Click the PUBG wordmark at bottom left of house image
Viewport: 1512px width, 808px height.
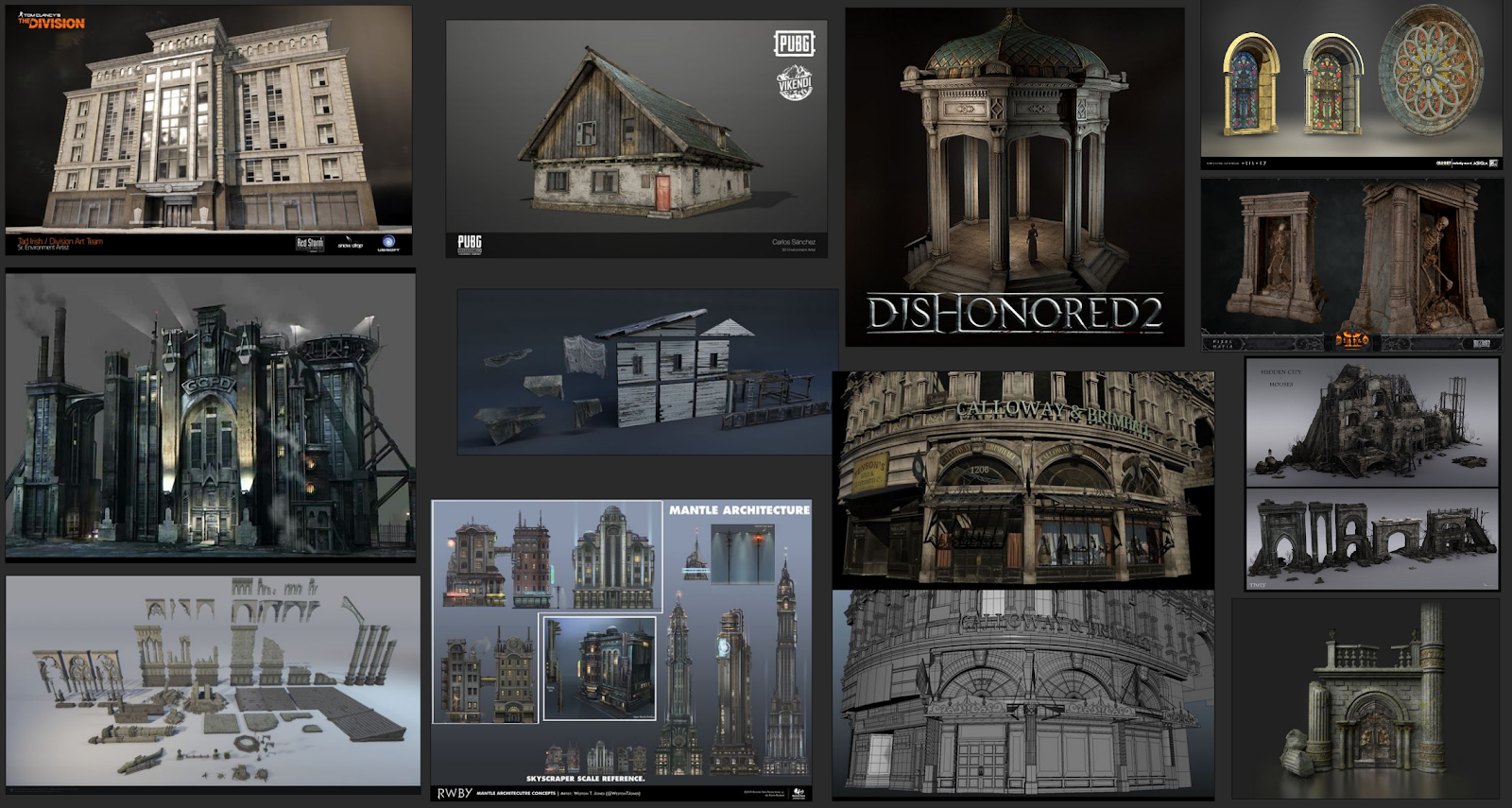(470, 244)
